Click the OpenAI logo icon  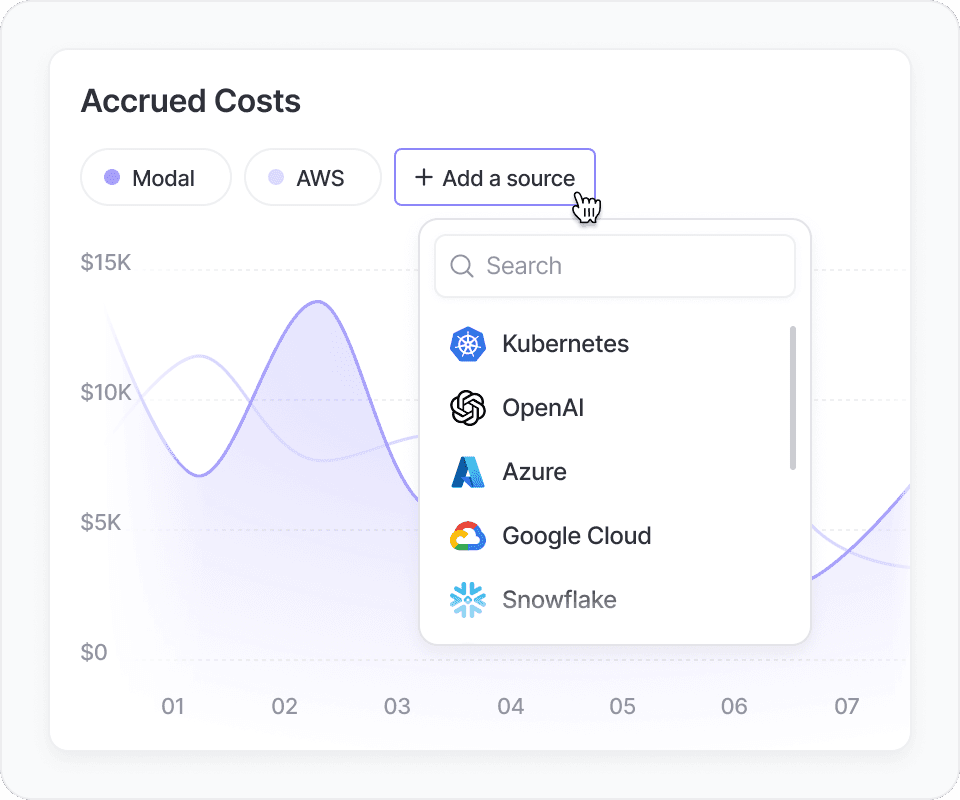(x=468, y=408)
